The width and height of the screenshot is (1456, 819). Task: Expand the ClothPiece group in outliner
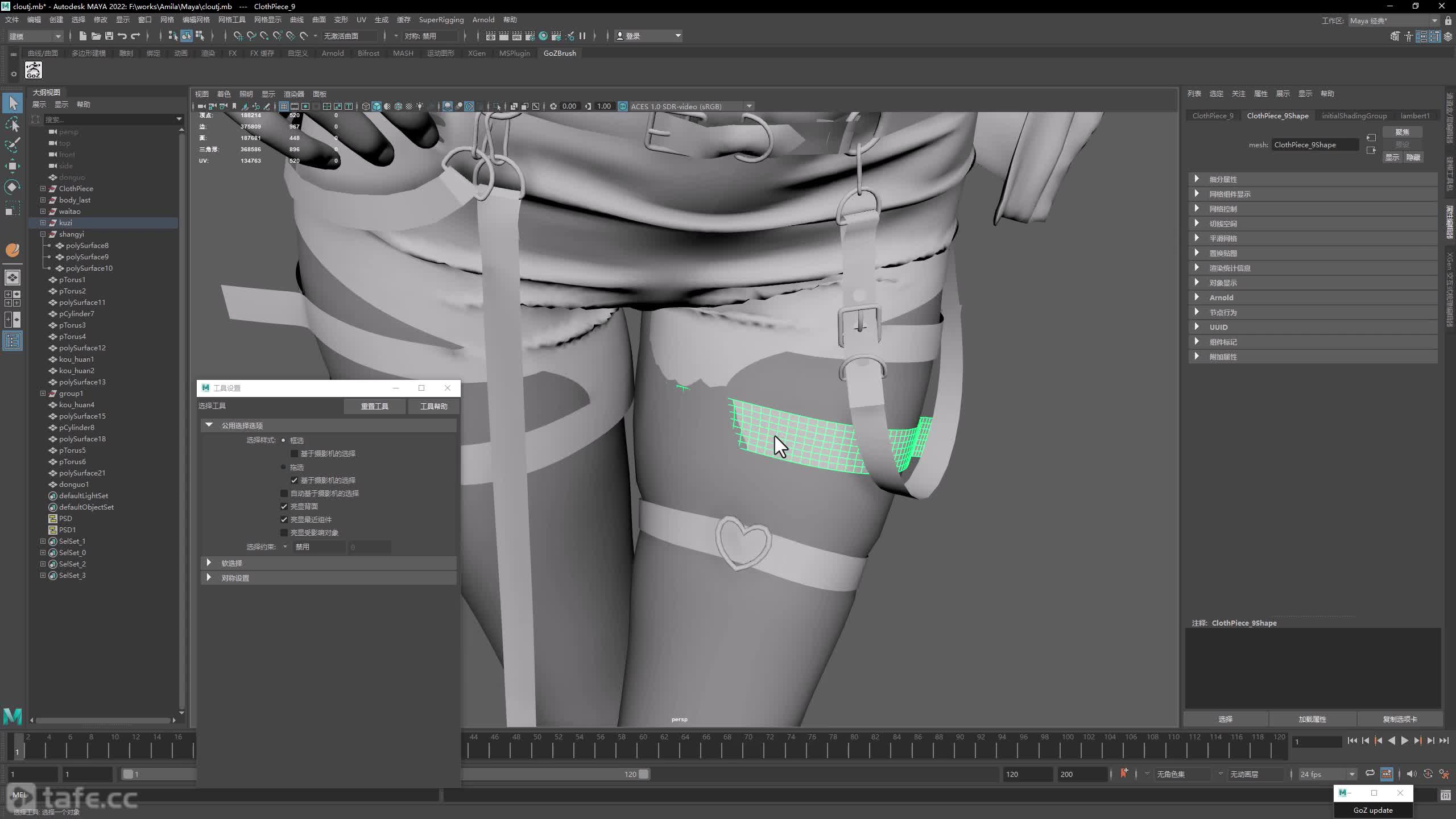coord(43,188)
